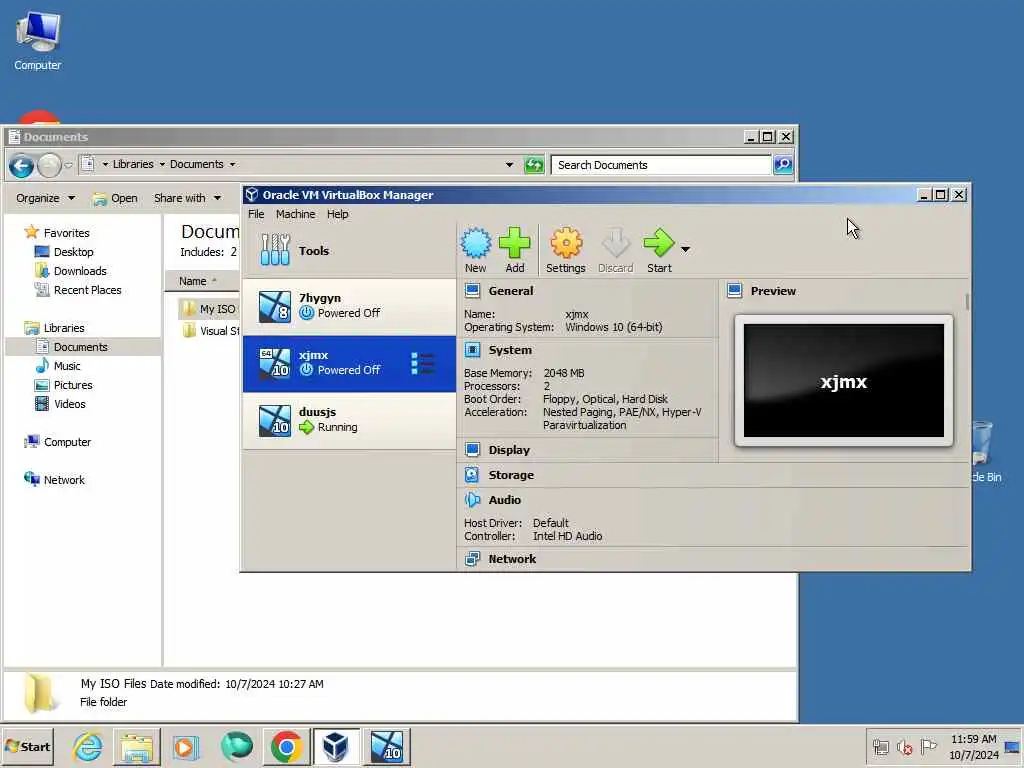This screenshot has height=768, width=1024.
Task: Open the Start button dropdown arrow
Action: 685,249
